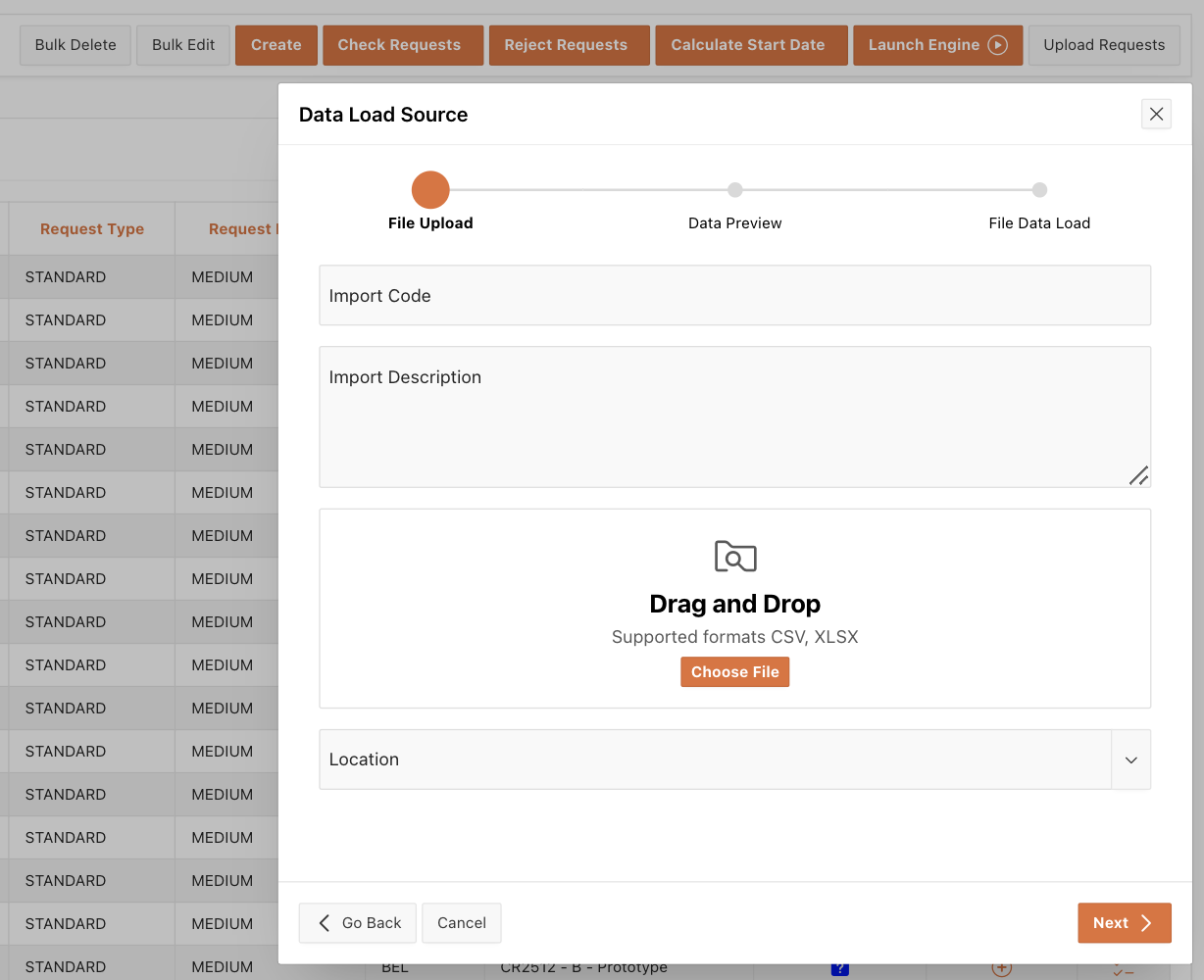Click the resize handle of Import Description
The height and width of the screenshot is (980, 1204).
(1138, 475)
